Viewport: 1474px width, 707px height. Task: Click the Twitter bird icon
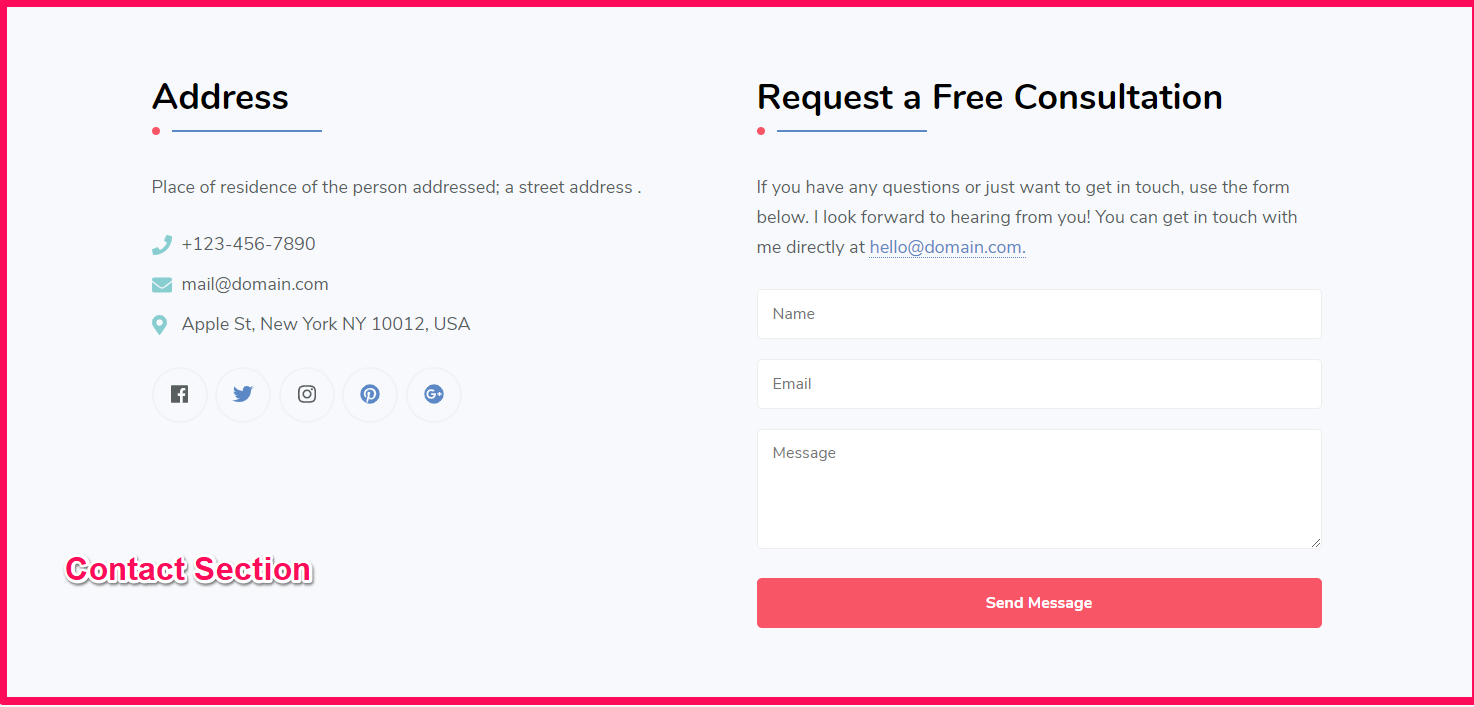[x=243, y=394]
